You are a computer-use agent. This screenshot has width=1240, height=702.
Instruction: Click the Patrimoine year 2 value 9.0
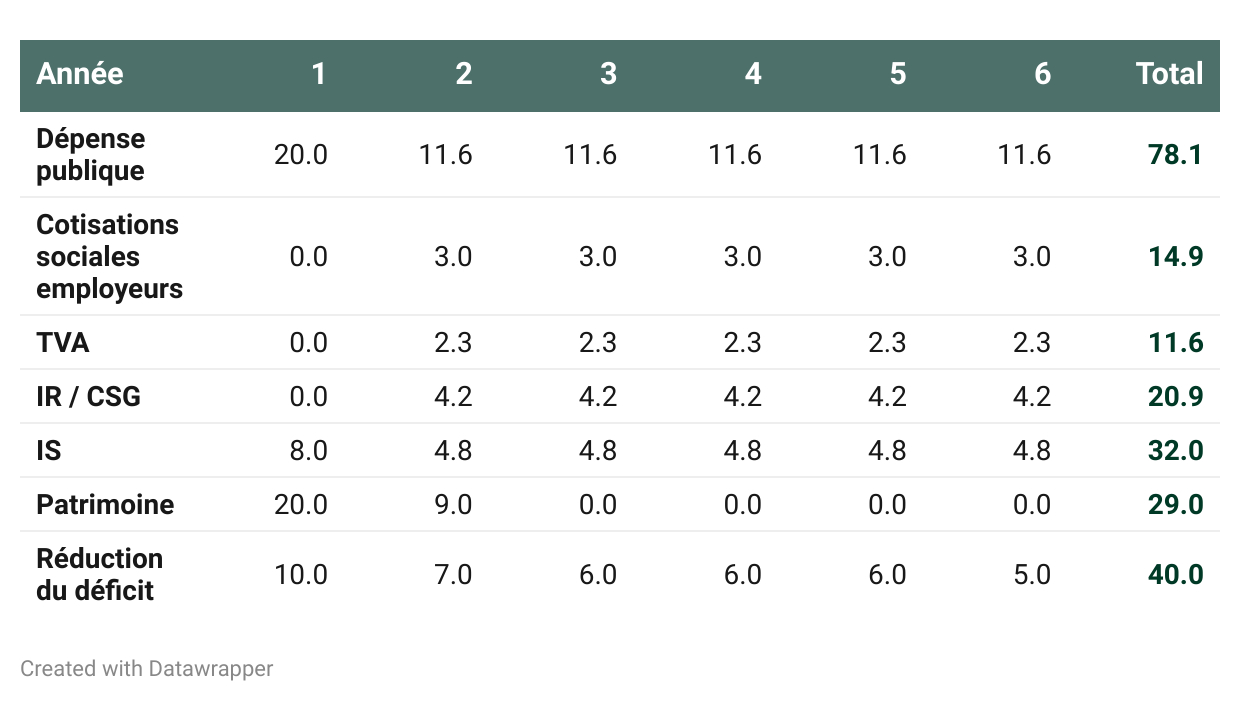click(453, 505)
